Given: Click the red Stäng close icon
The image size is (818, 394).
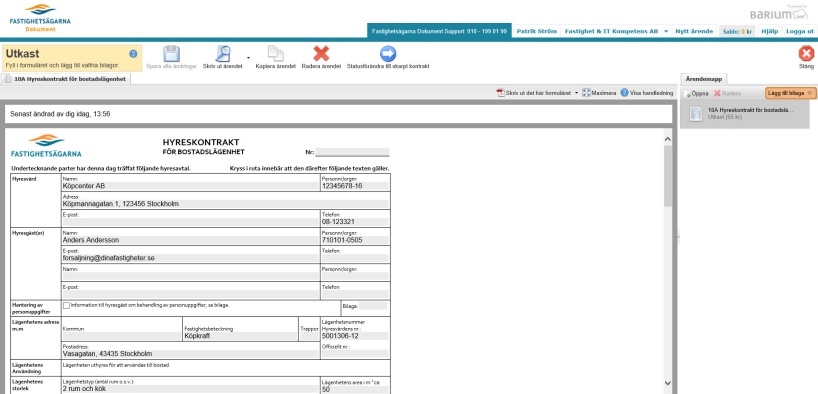Looking at the screenshot, I should 806,53.
